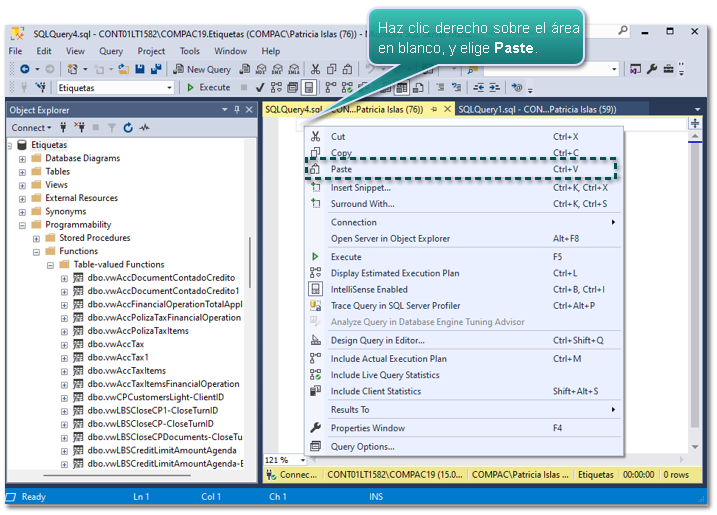717x515 pixels.
Task: Click the Execute button in the toolbar
Action: tap(209, 87)
